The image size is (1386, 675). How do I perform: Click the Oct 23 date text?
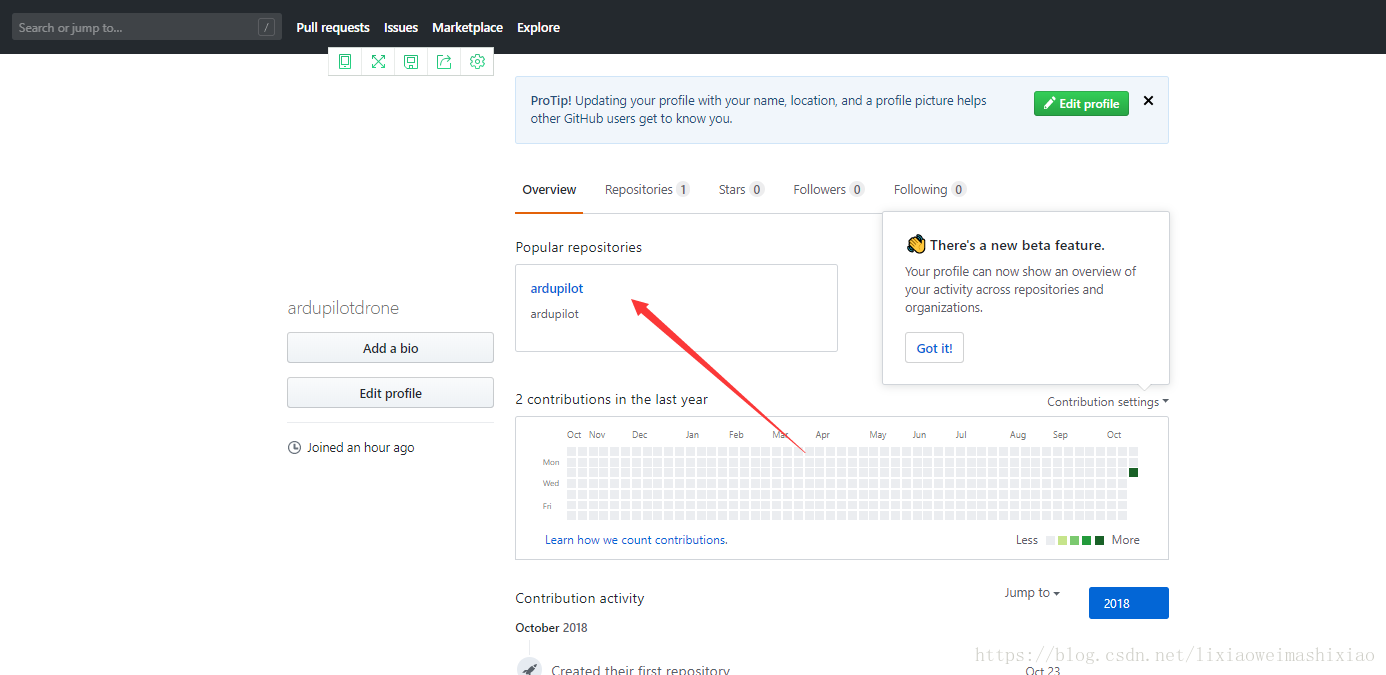click(1042, 670)
